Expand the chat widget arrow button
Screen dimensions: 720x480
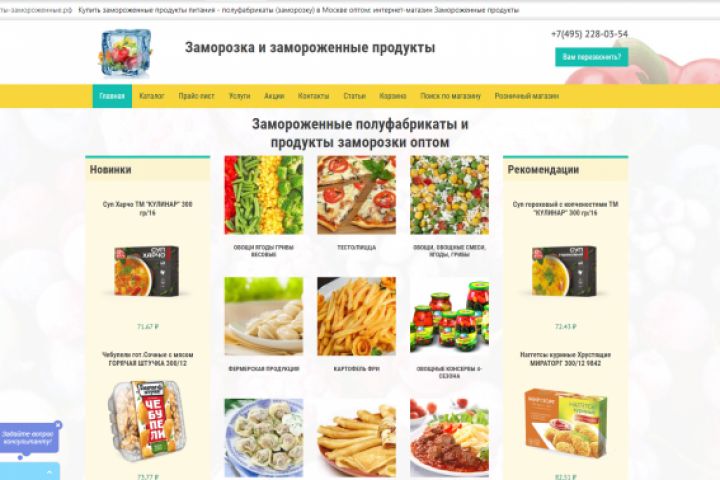(x=49, y=472)
